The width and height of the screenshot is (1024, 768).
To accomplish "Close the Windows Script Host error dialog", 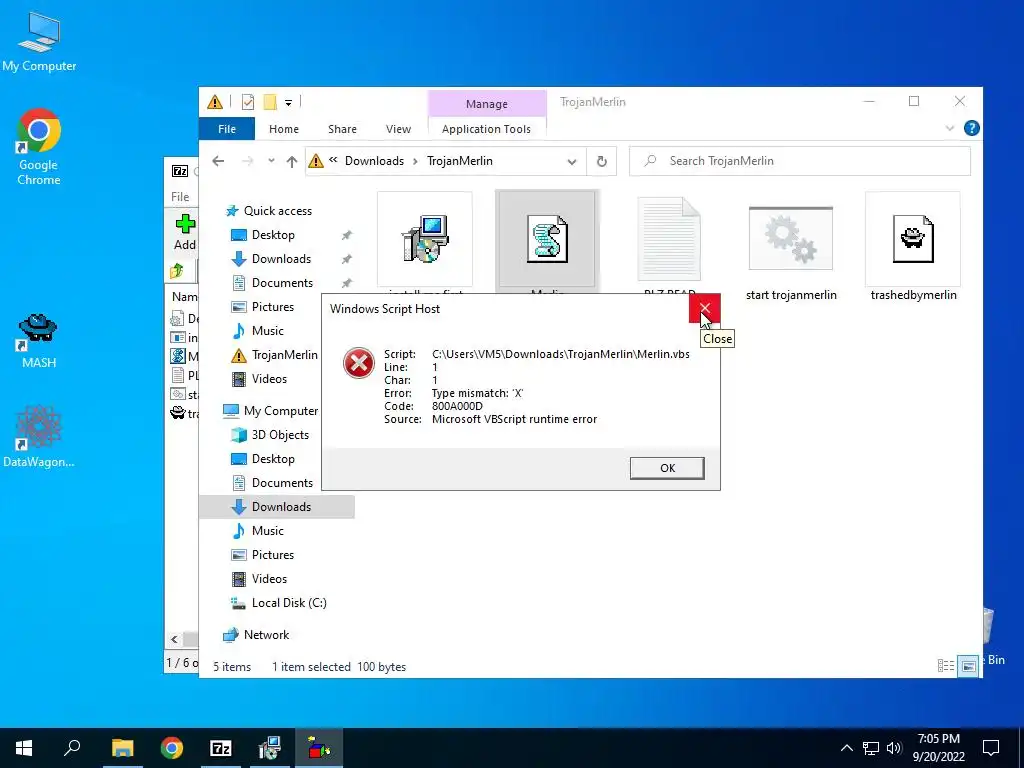I will point(704,308).
